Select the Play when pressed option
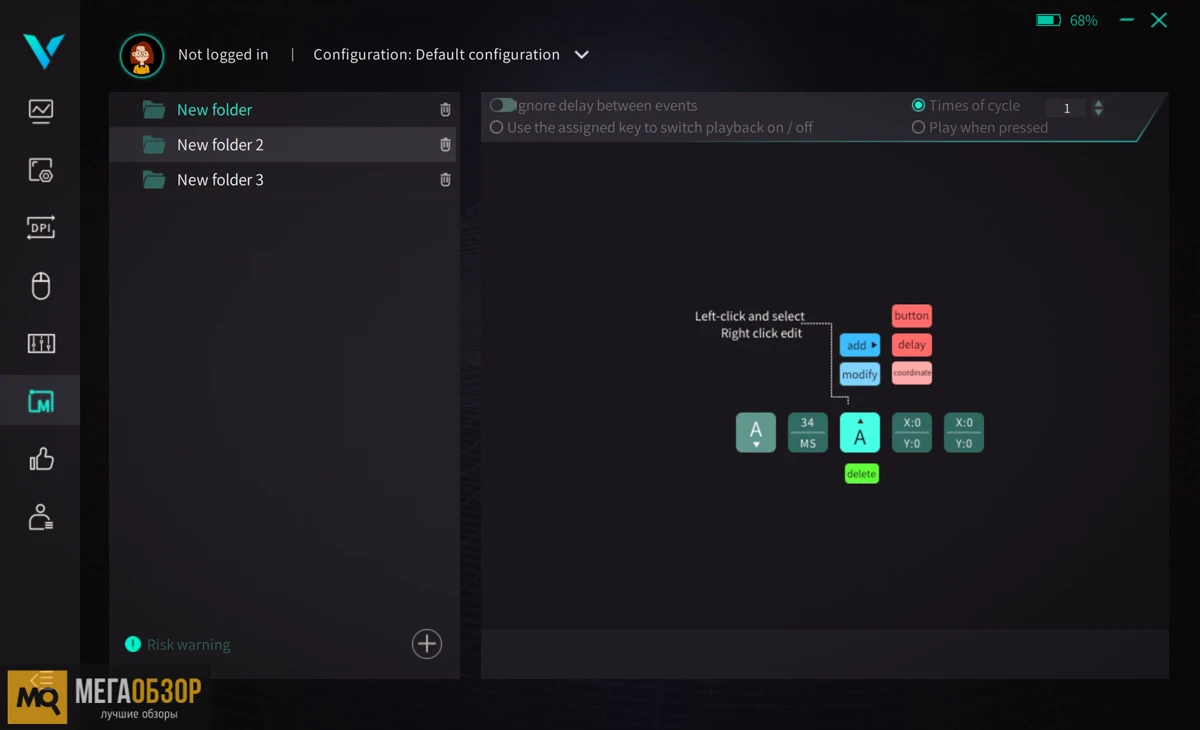The image size is (1200, 730). 918,127
